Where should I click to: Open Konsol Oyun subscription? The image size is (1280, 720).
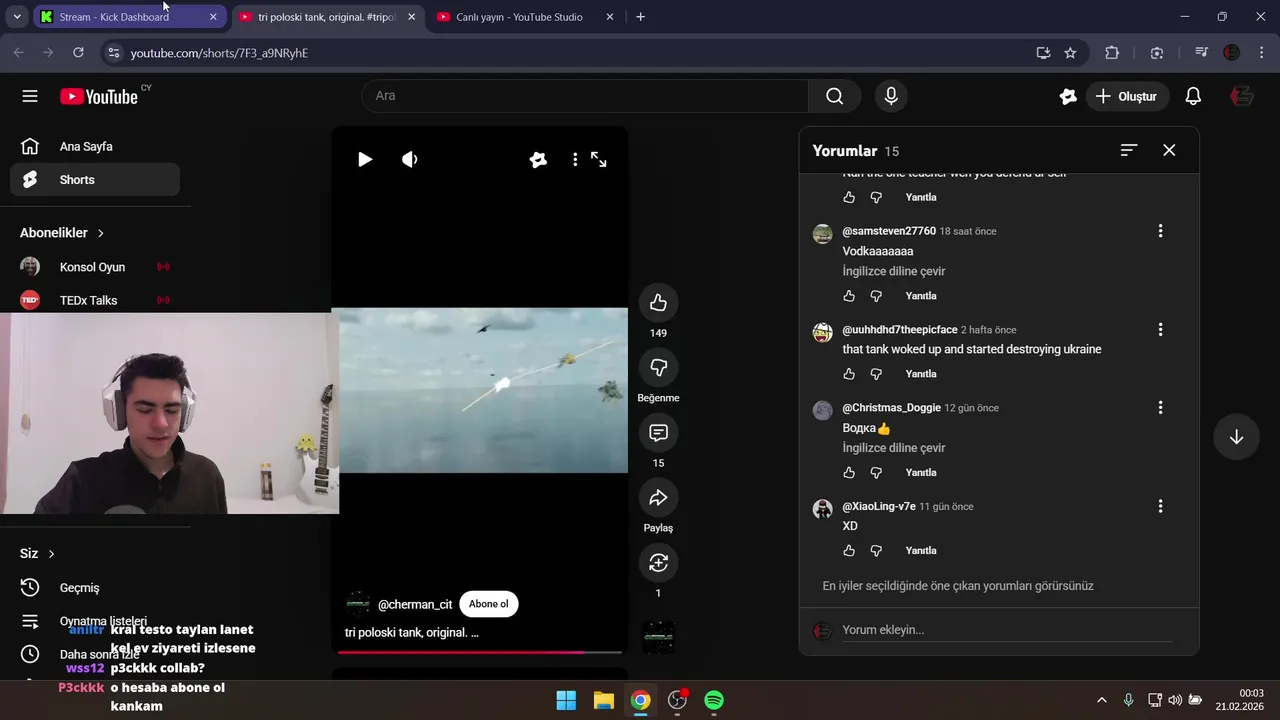(x=95, y=267)
